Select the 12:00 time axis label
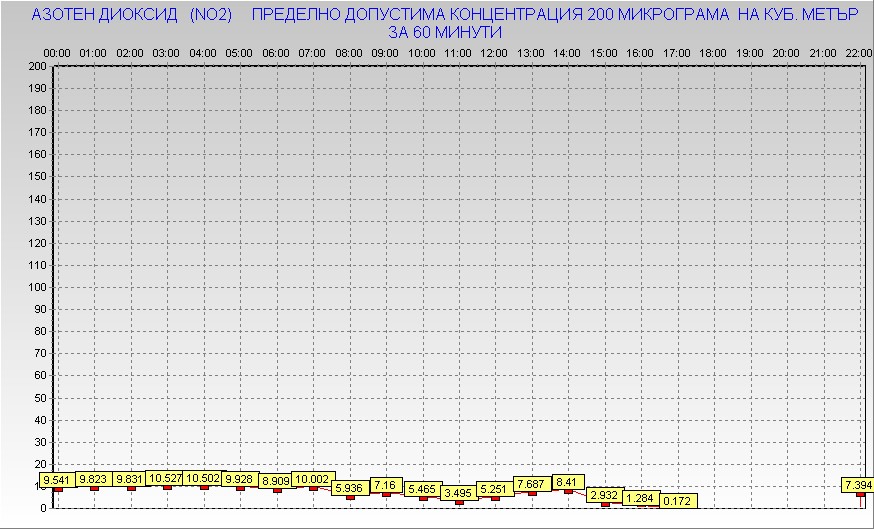This screenshot has width=874, height=529. (x=494, y=53)
